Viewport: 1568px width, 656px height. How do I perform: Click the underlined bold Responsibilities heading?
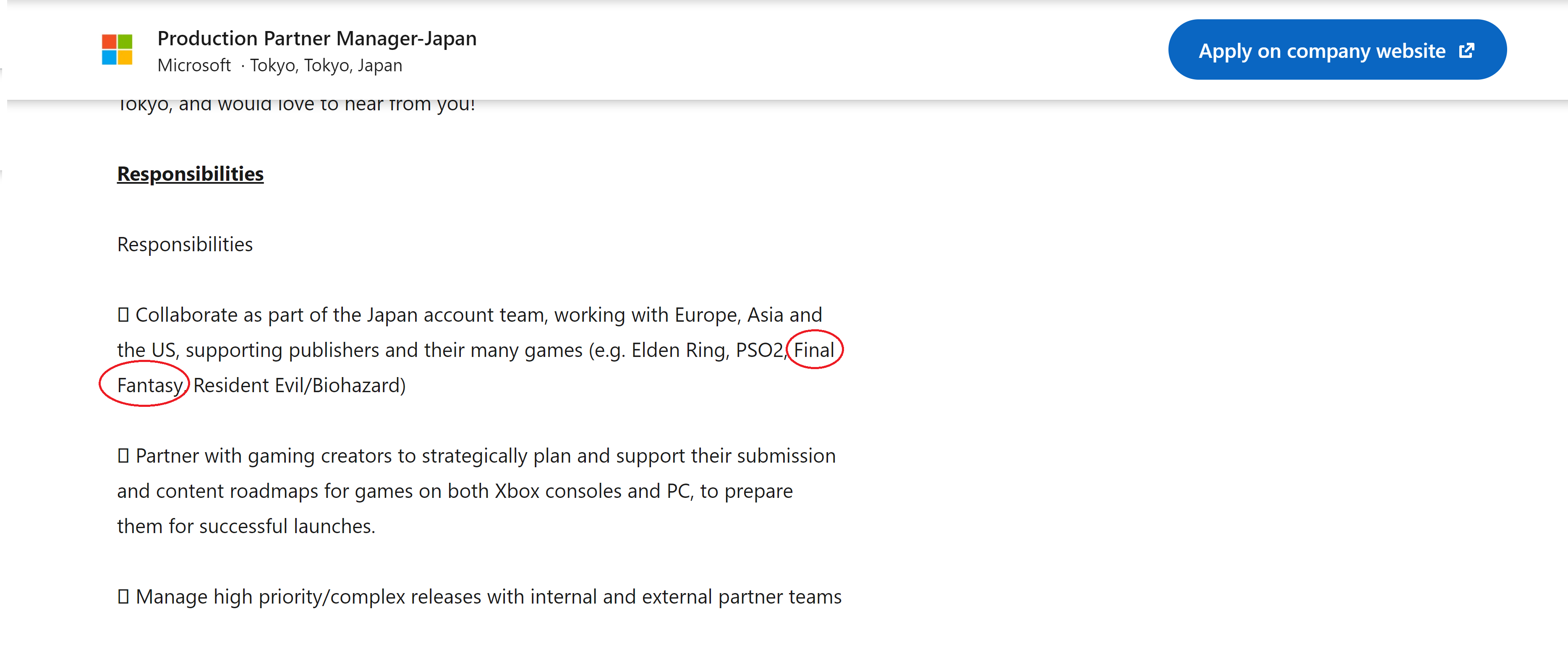[190, 174]
